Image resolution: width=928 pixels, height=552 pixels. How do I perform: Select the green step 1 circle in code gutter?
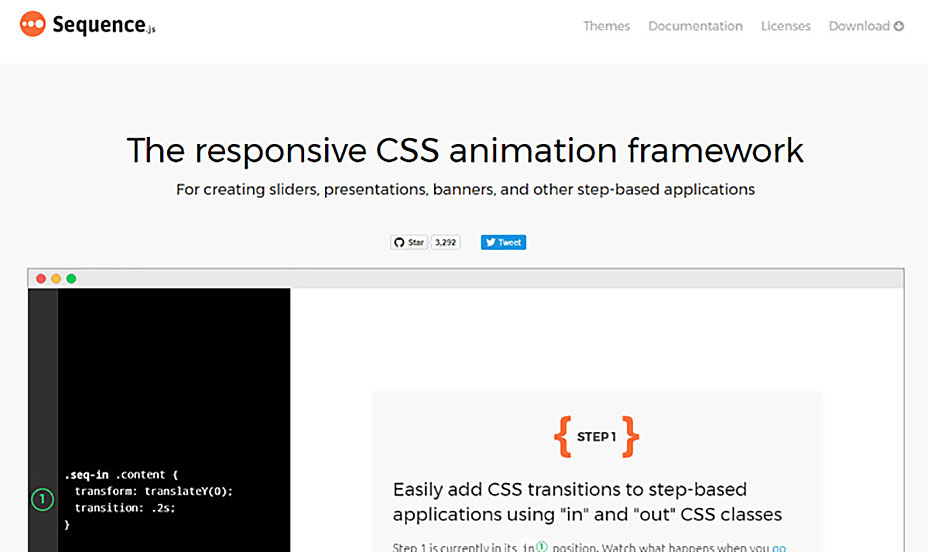42,499
